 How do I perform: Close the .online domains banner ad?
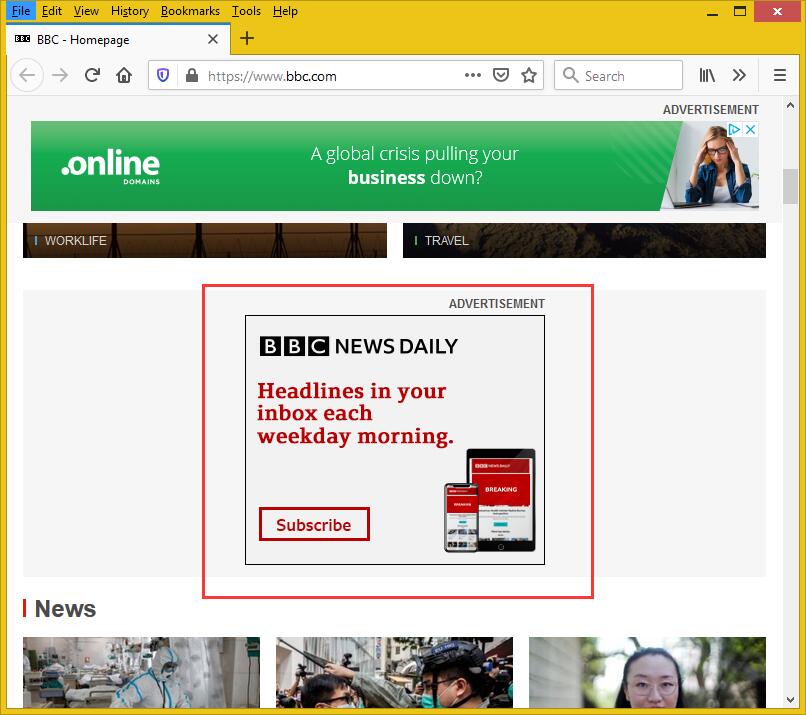(751, 130)
